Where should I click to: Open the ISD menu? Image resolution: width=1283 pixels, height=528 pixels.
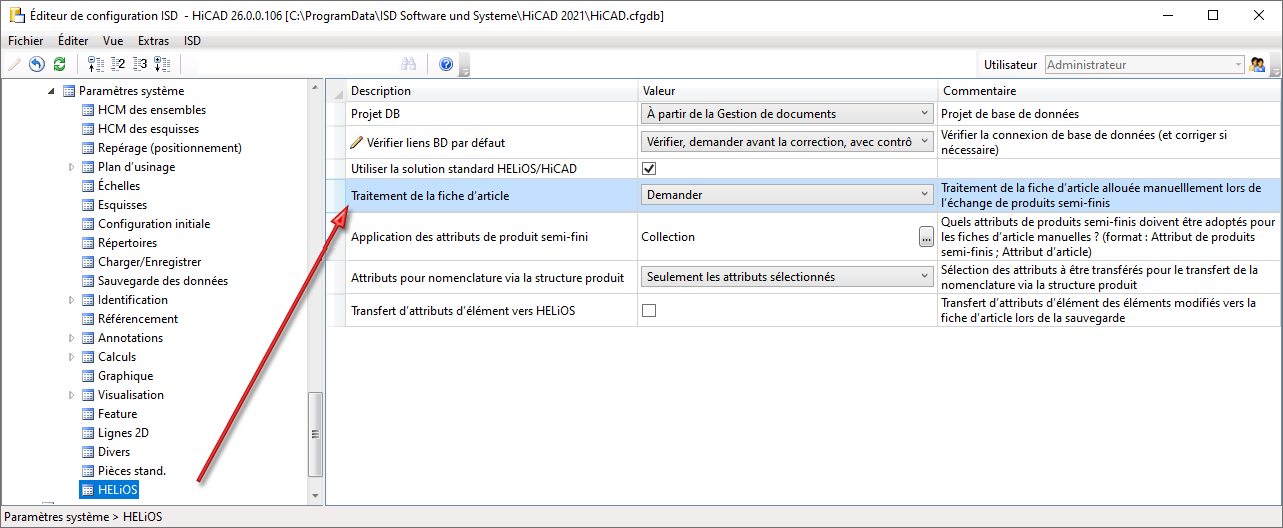pyautogui.click(x=193, y=41)
